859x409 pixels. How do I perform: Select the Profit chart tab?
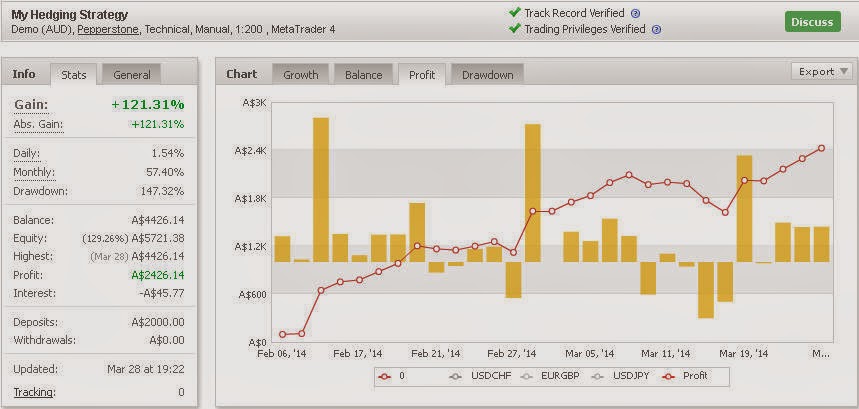click(422, 75)
